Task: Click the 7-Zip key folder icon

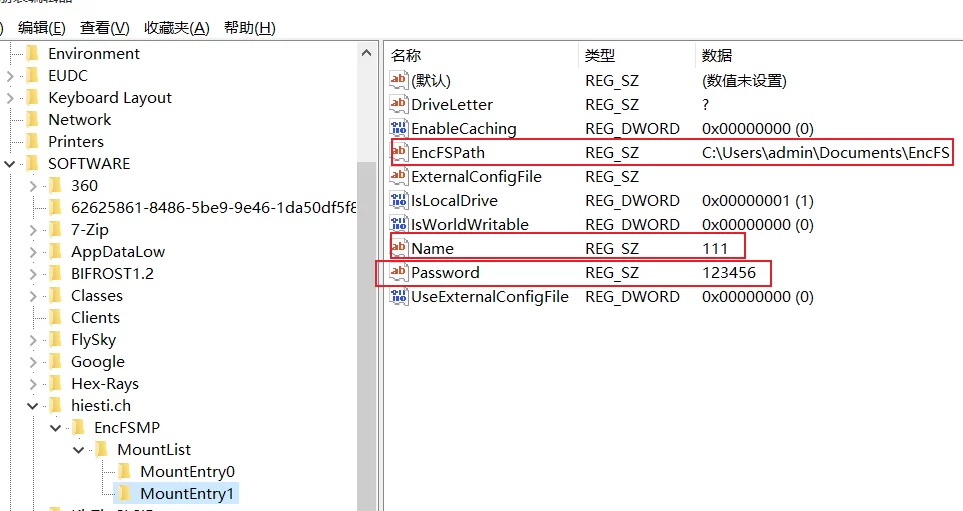Action: click(x=56, y=230)
